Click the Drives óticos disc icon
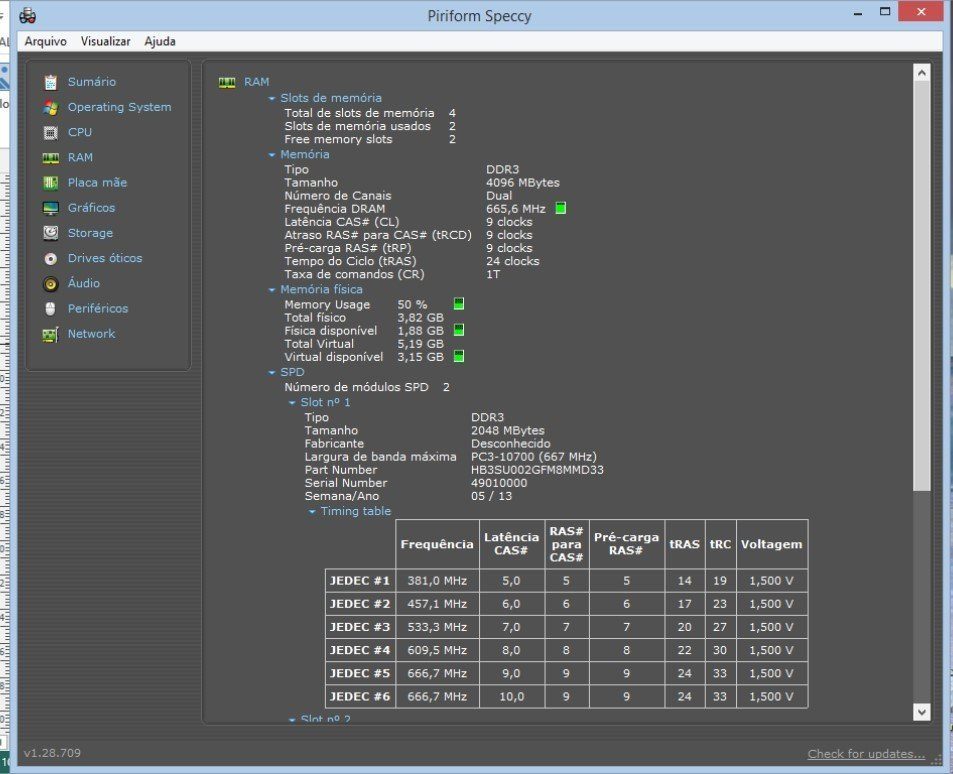Screen dimensions: 953x774 (x=51, y=259)
